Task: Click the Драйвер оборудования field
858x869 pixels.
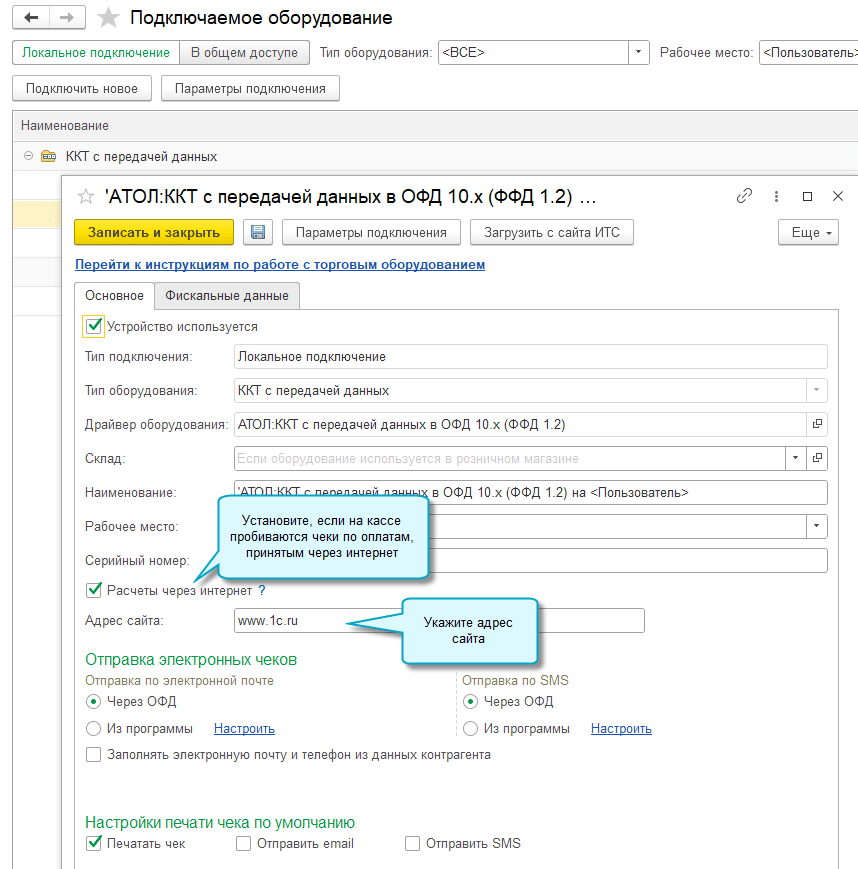Action: click(x=520, y=424)
